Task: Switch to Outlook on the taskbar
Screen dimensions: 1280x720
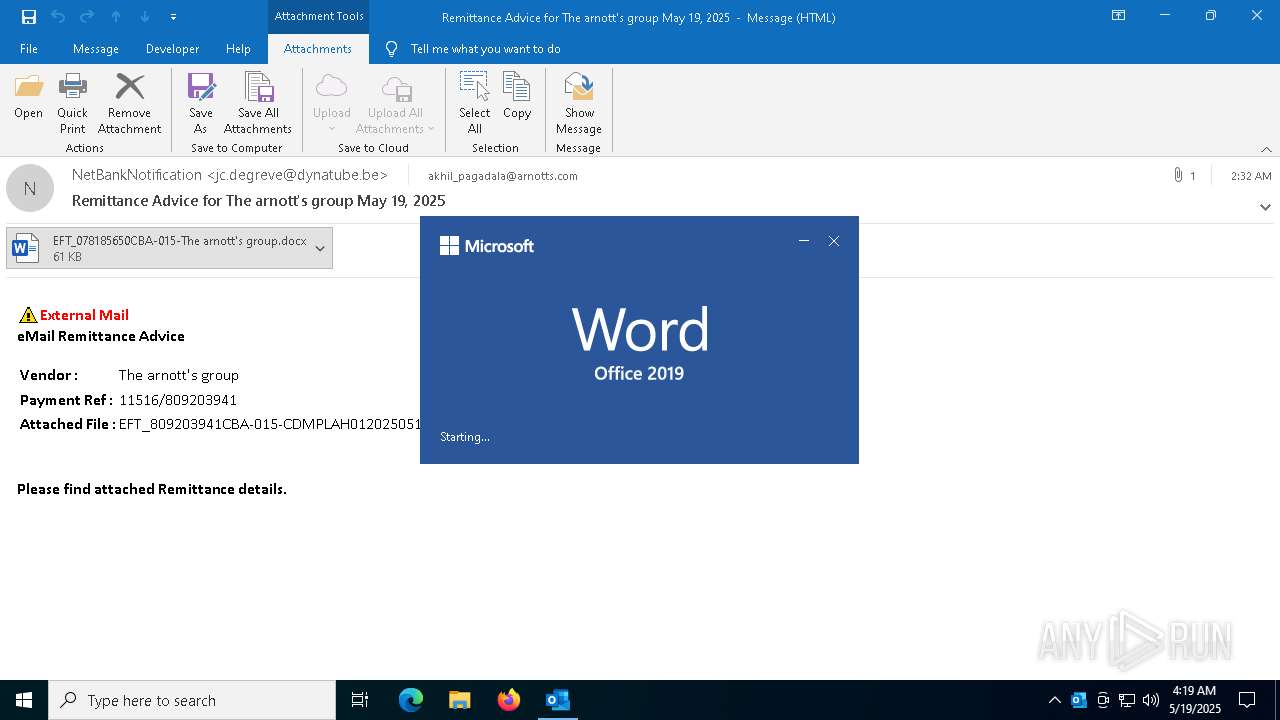Action: pyautogui.click(x=557, y=700)
